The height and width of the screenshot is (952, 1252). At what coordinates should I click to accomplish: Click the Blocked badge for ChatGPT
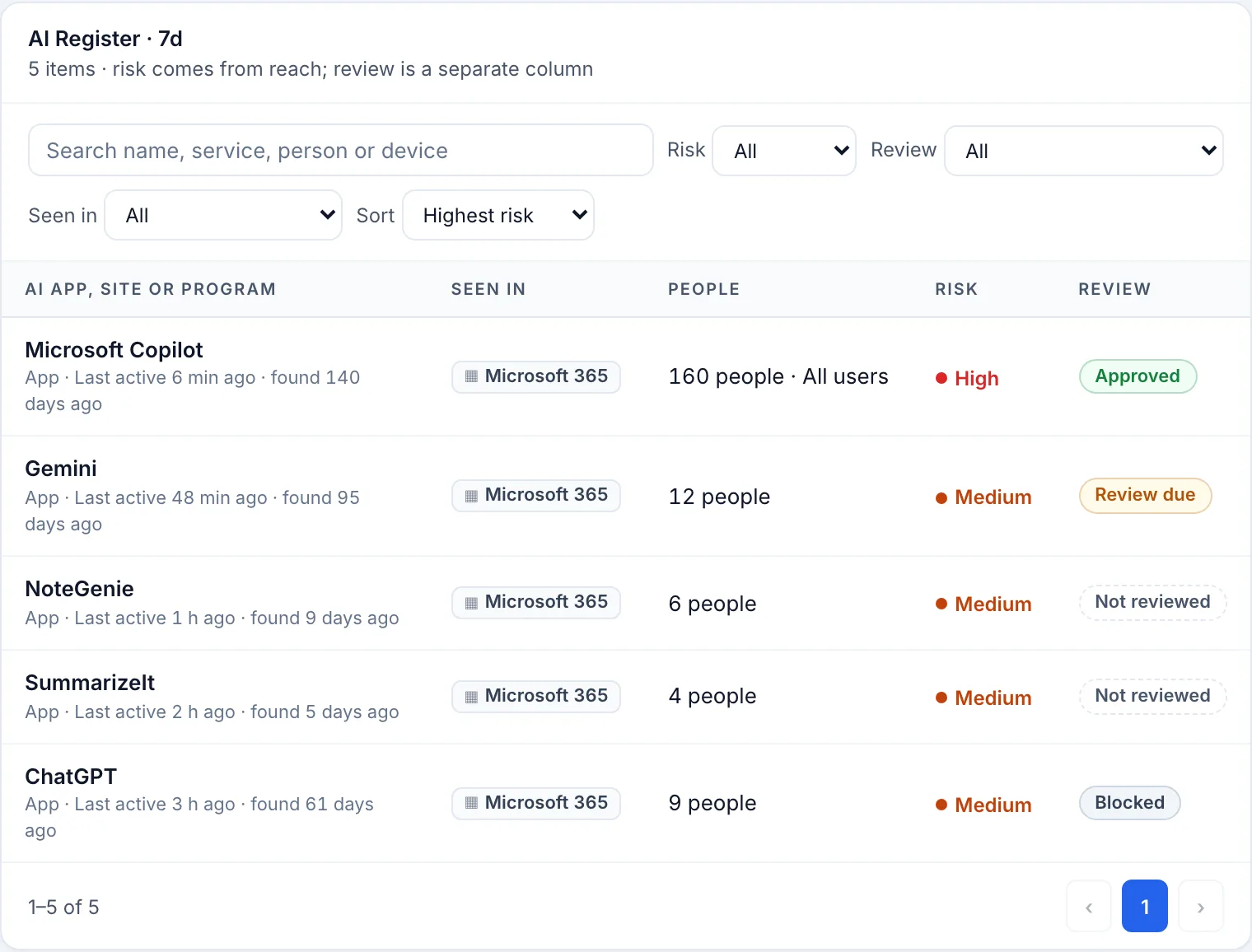pyautogui.click(x=1129, y=803)
